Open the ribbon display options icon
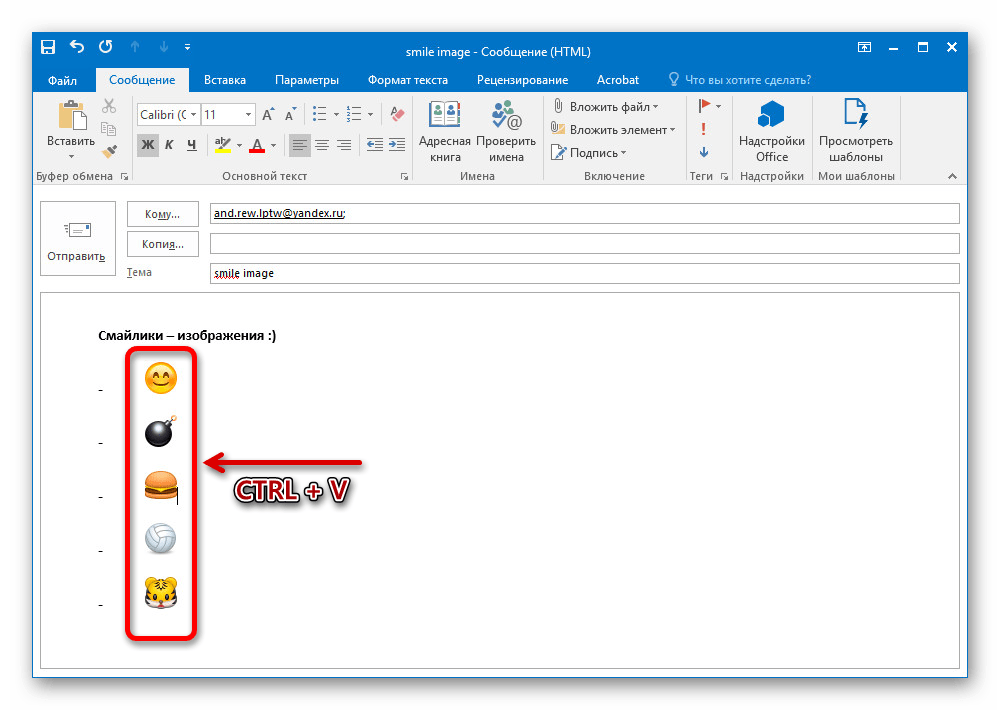 point(864,47)
